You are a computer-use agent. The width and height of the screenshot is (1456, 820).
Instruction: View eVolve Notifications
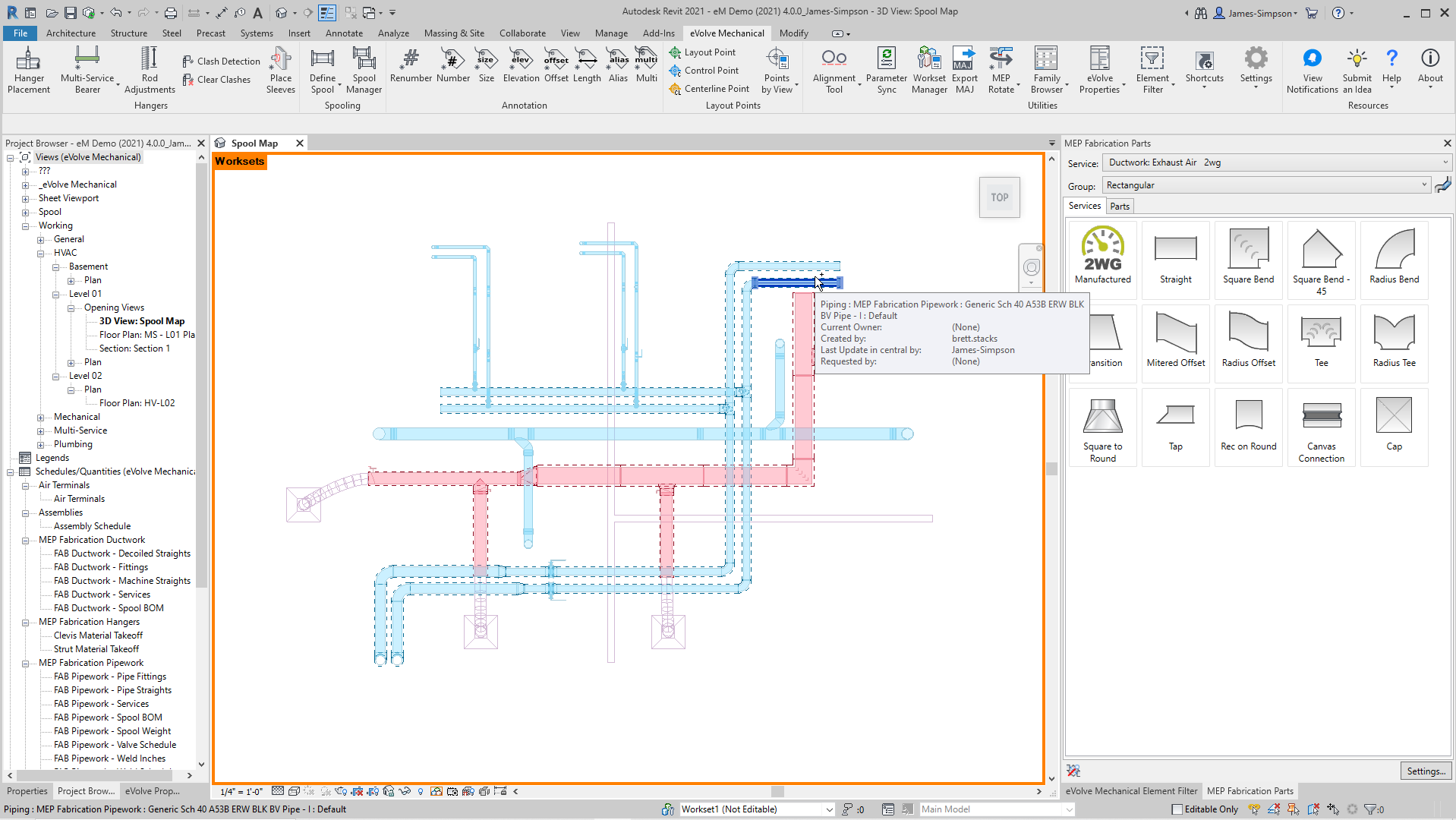point(1313,70)
